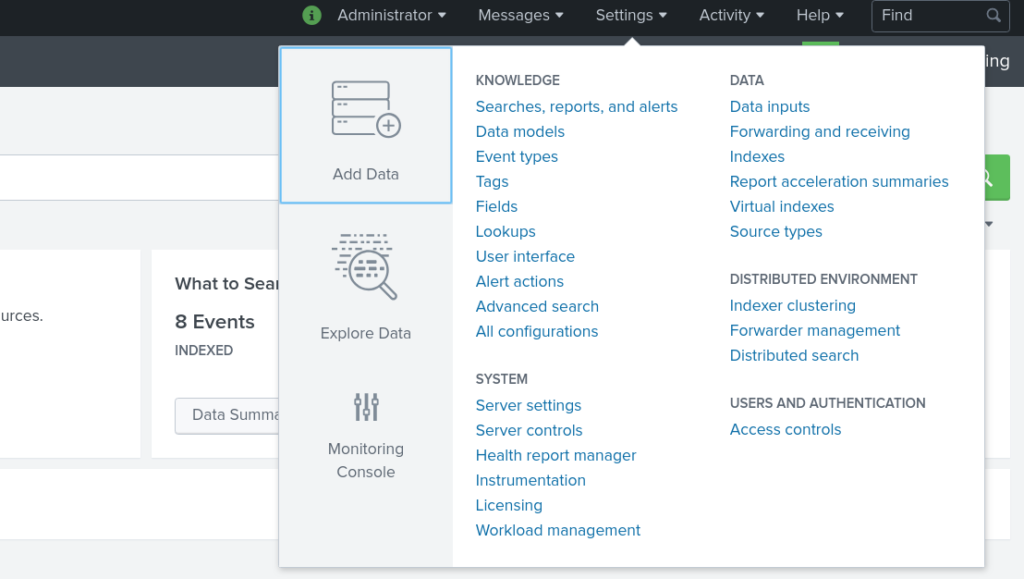Open Data models settings
The width and height of the screenshot is (1024, 579).
(x=520, y=131)
